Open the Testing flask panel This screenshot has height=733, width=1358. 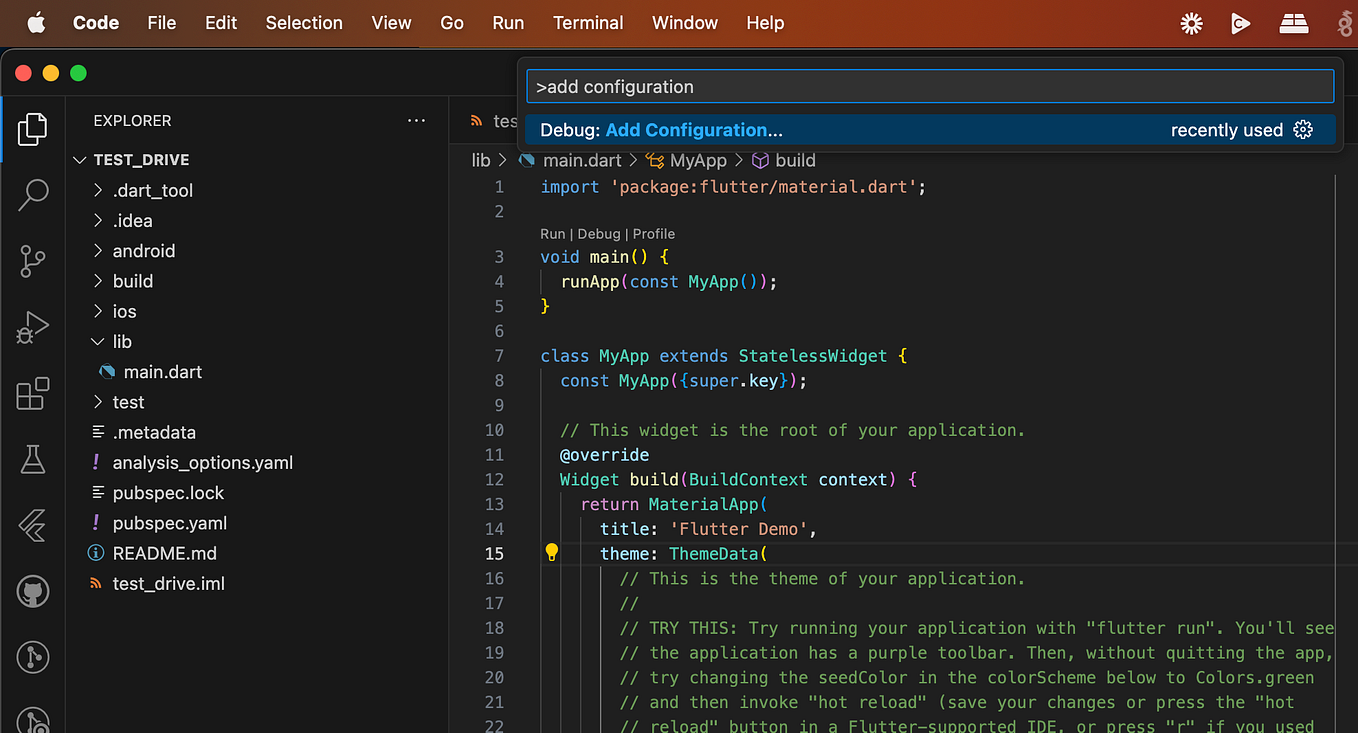tap(32, 460)
